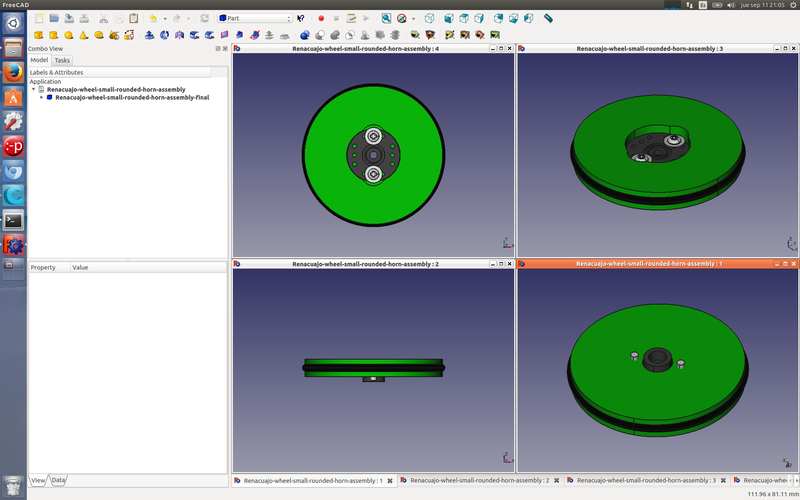Image resolution: width=800 pixels, height=500 pixels.
Task: Select the horn-assembly : 2 window tab
Action: click(x=478, y=481)
